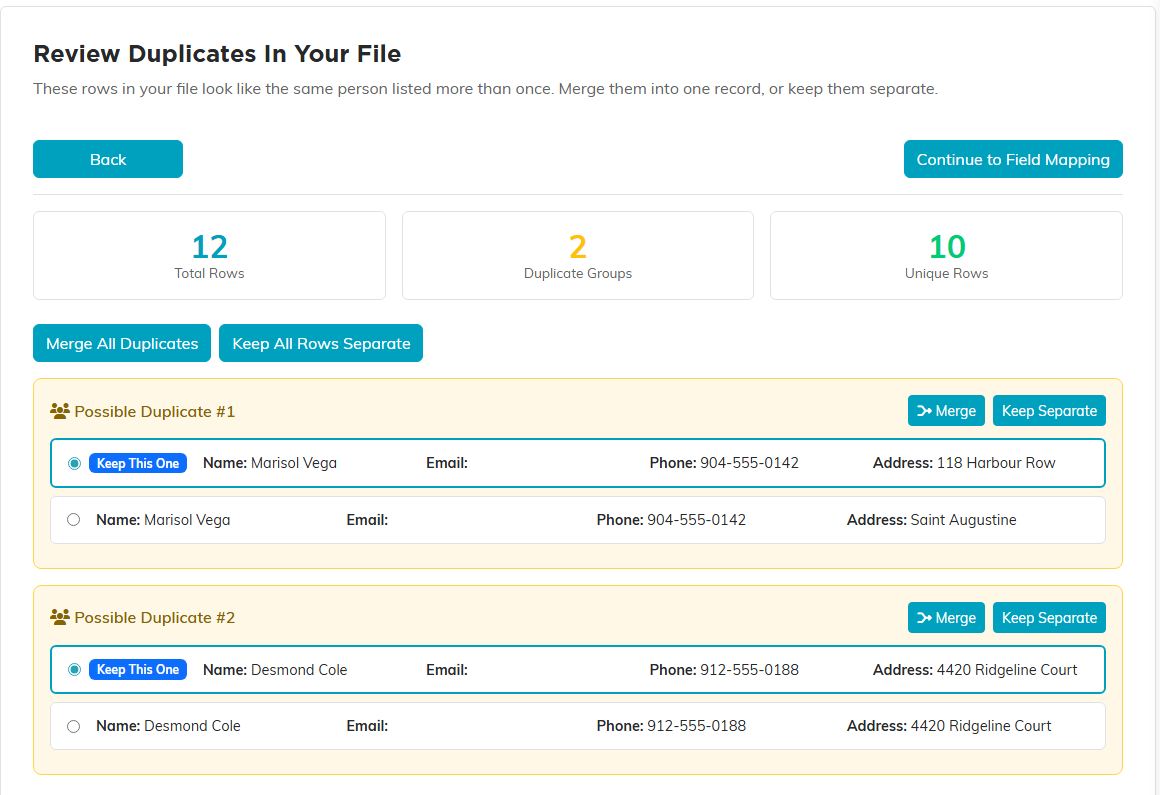Click the Back button
Viewport: 1160px width, 795px height.
[x=108, y=159]
